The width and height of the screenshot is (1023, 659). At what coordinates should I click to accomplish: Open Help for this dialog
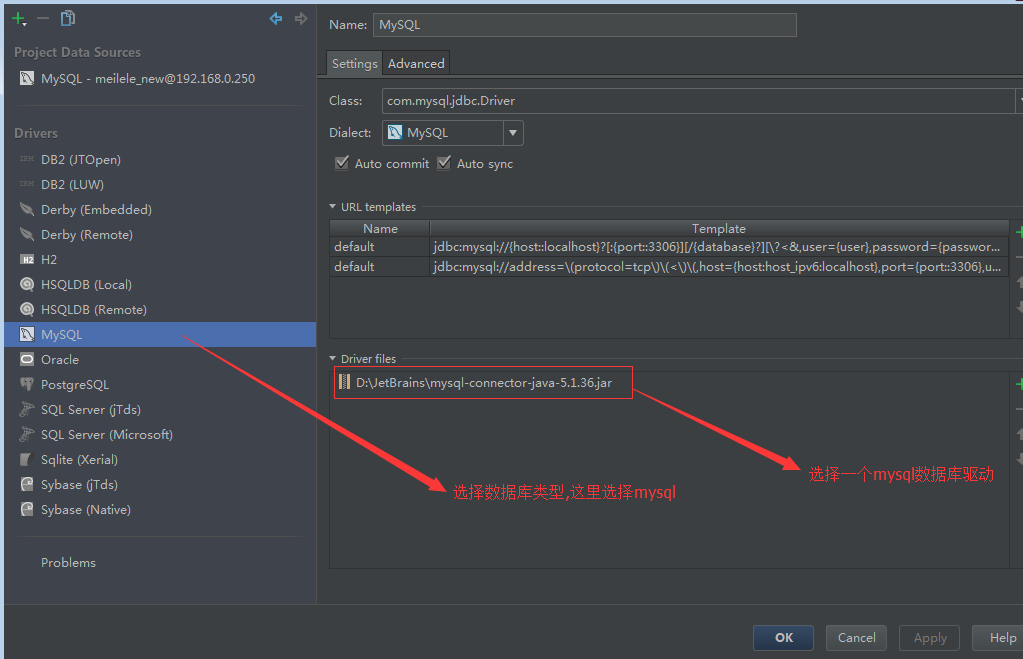[x=999, y=637]
